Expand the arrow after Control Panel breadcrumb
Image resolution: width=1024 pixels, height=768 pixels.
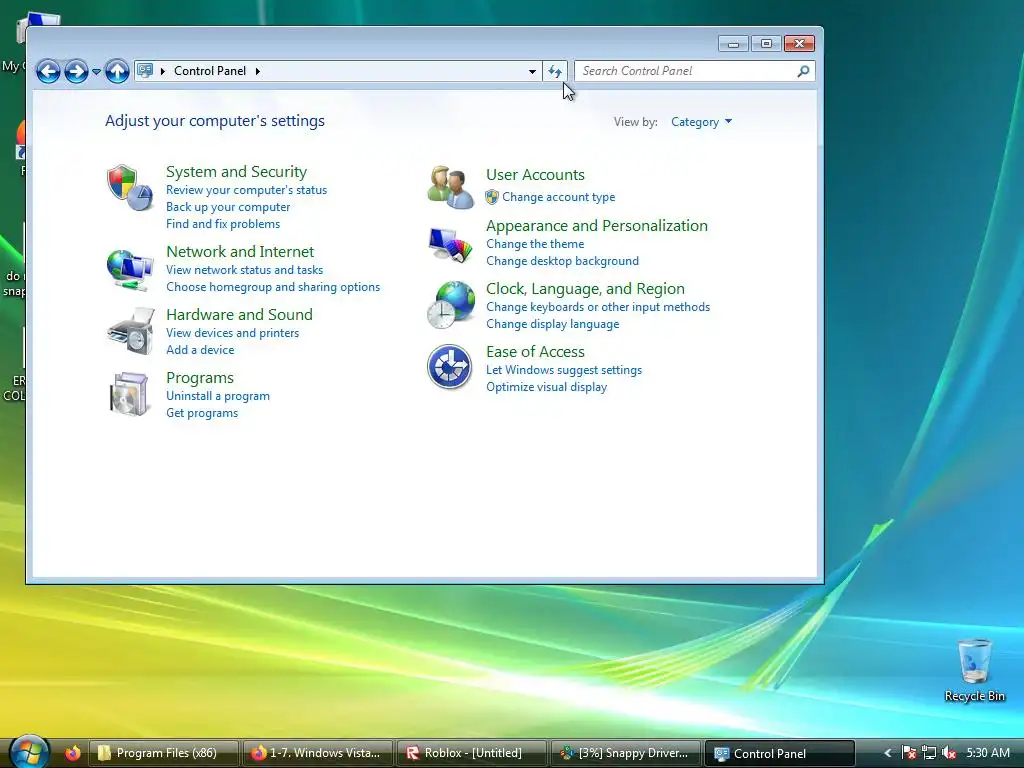[258, 71]
